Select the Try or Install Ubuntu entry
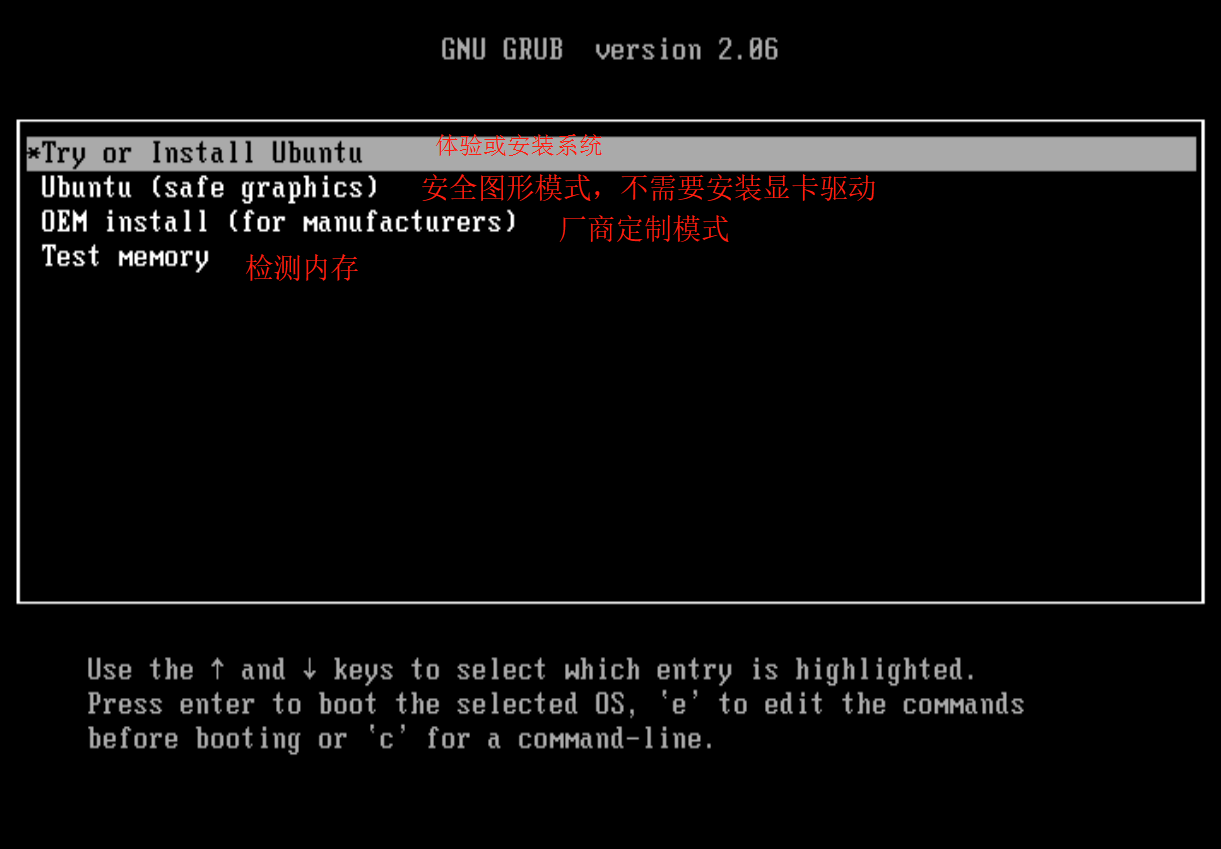Image resolution: width=1221 pixels, height=849 pixels. [x=611, y=153]
